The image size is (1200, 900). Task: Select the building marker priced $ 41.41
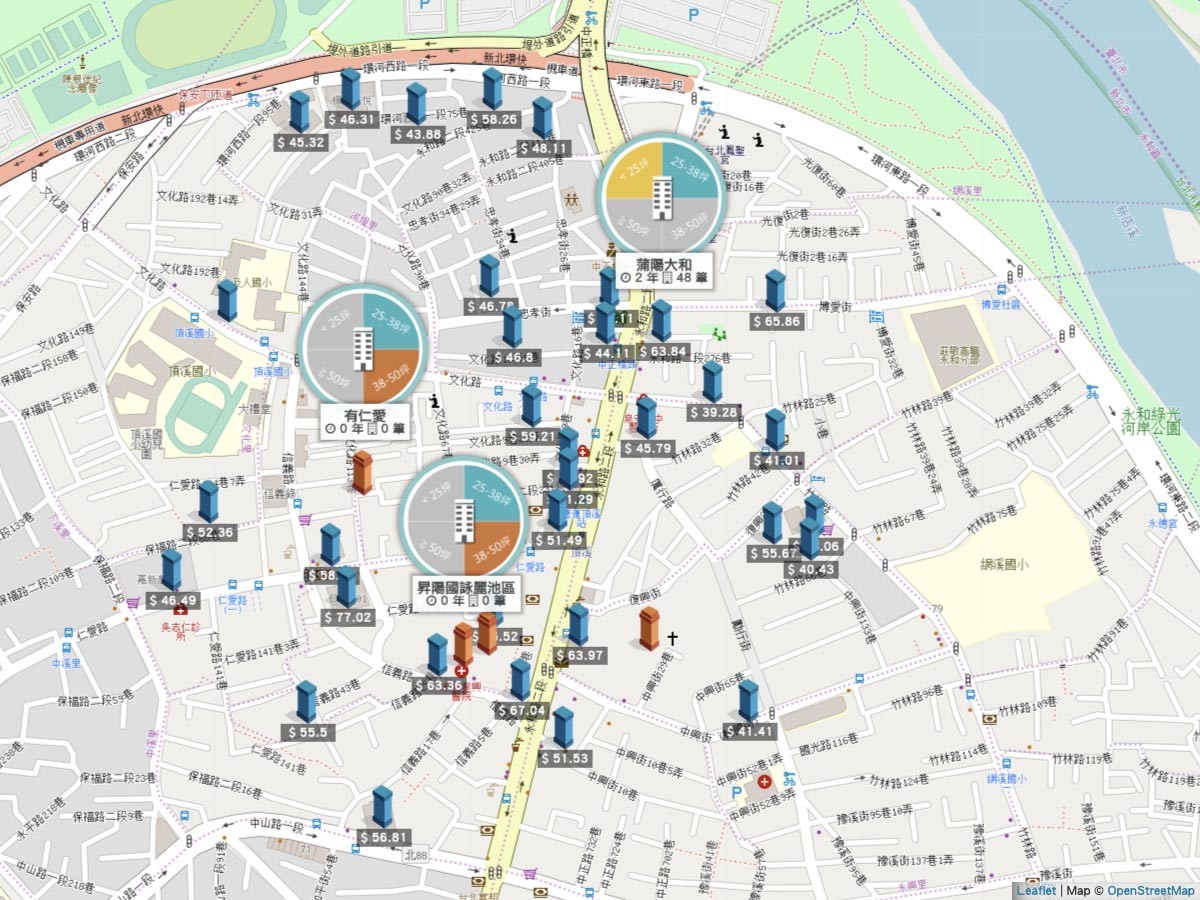(x=748, y=701)
